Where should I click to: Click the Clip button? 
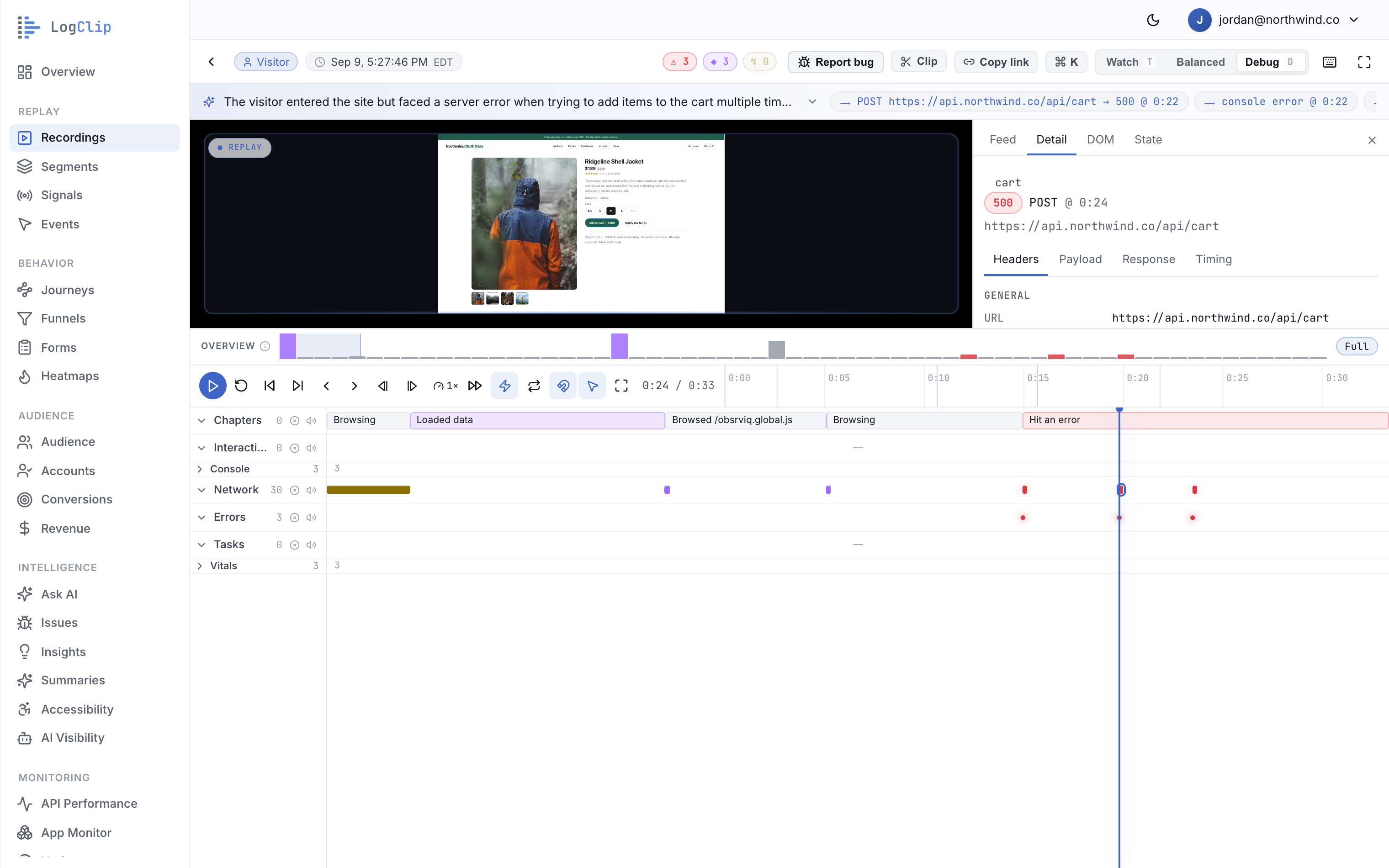click(918, 61)
